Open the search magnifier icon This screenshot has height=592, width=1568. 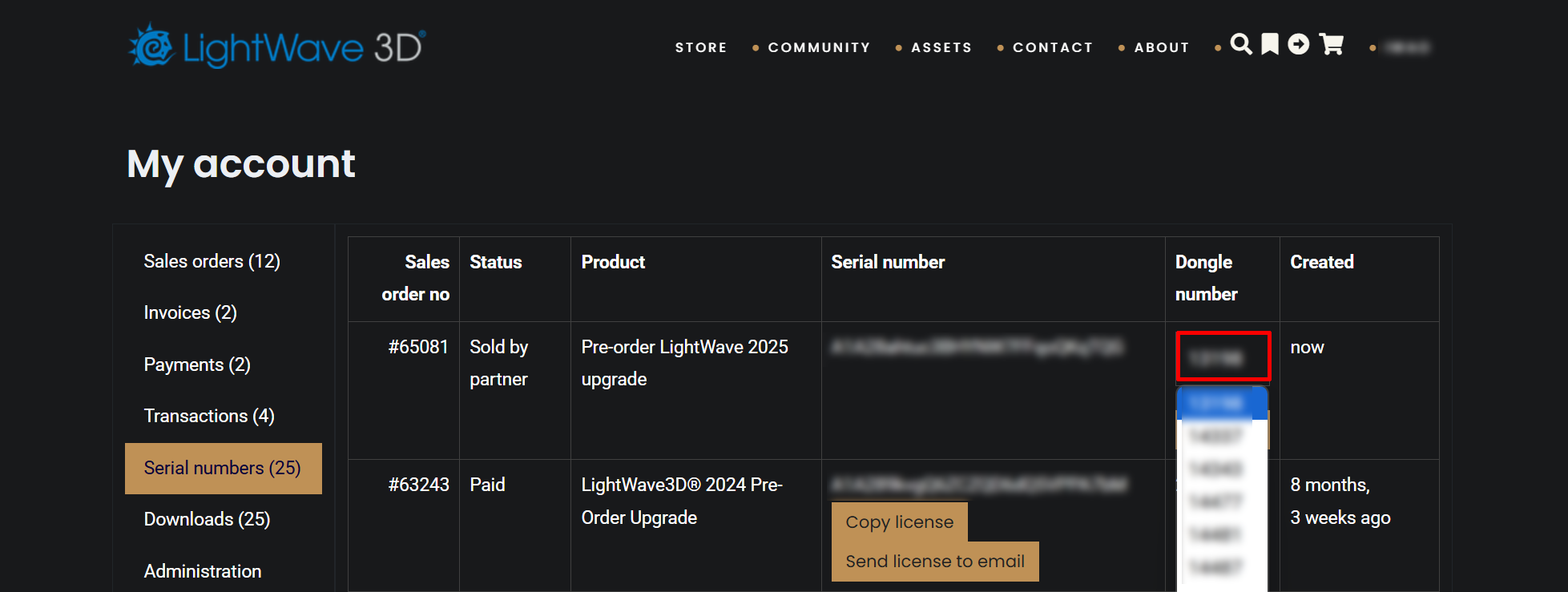[1241, 44]
